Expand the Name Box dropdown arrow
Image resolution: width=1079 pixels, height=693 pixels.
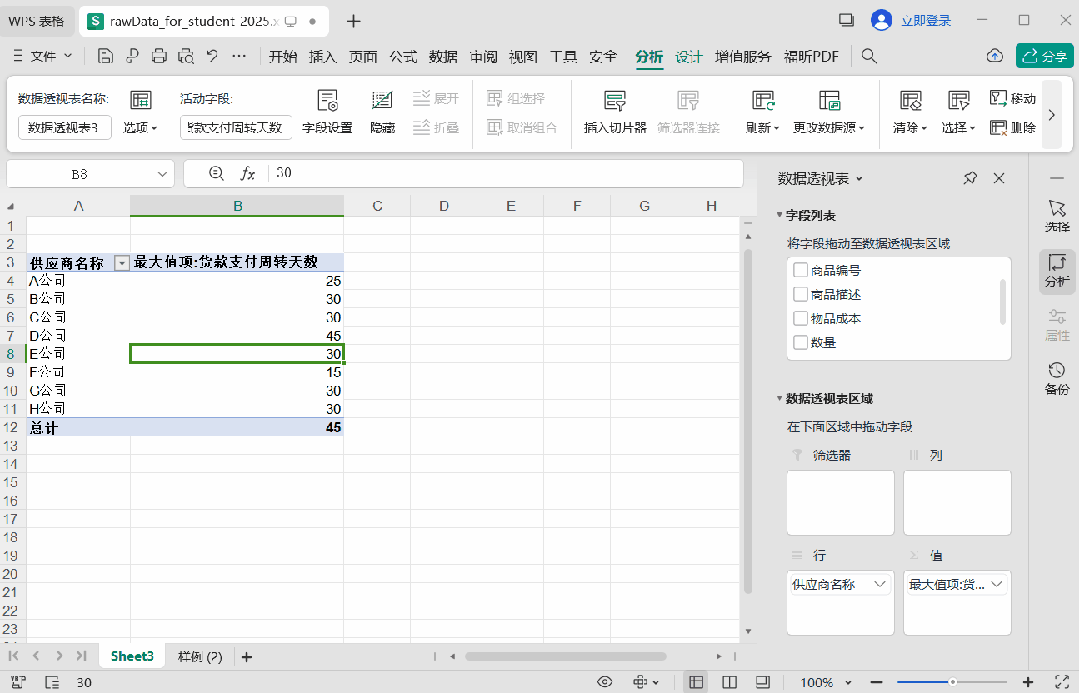tap(162, 174)
